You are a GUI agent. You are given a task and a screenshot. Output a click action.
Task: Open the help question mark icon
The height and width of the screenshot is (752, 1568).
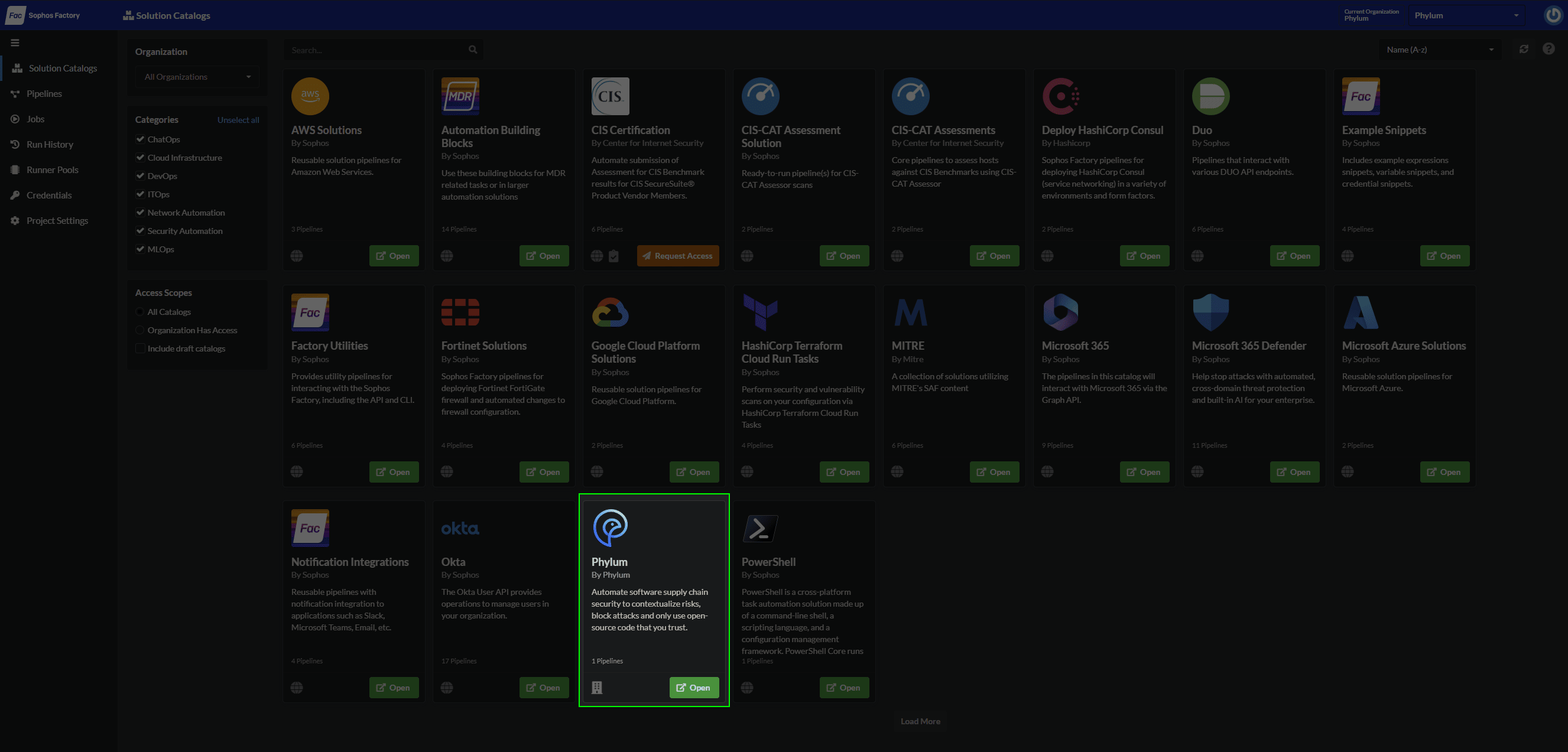pos(1548,48)
